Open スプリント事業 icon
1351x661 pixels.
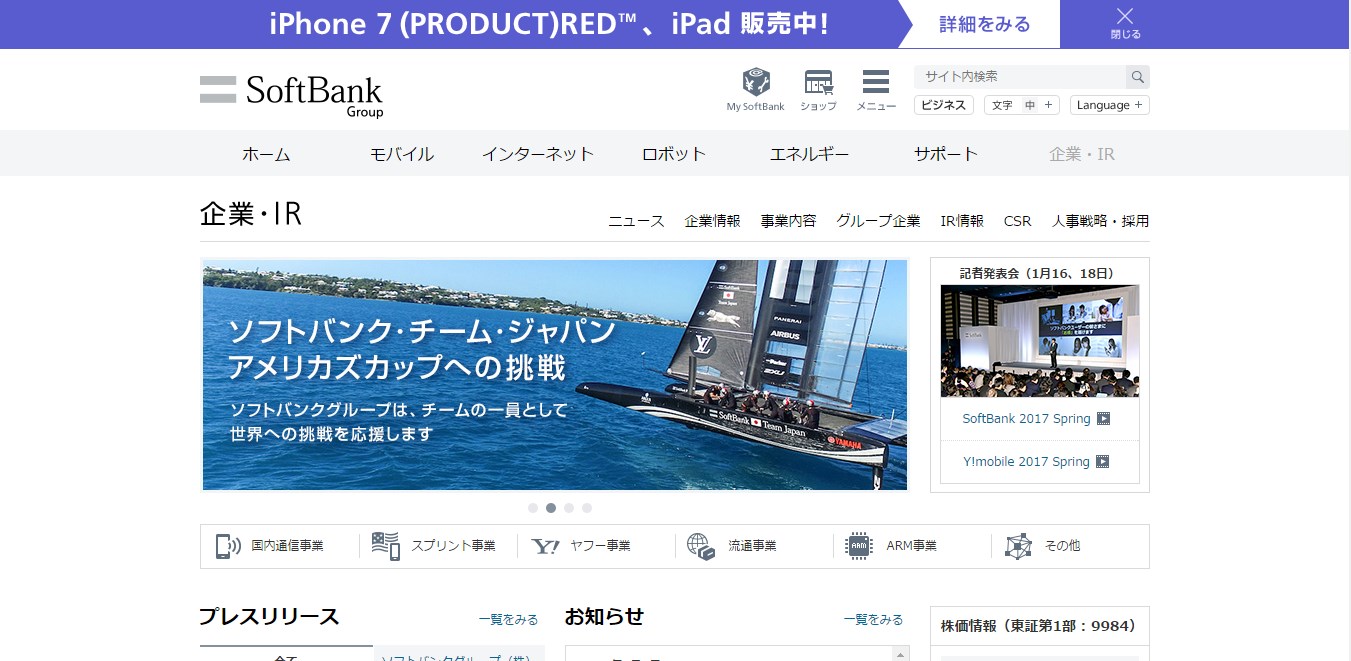pos(385,546)
